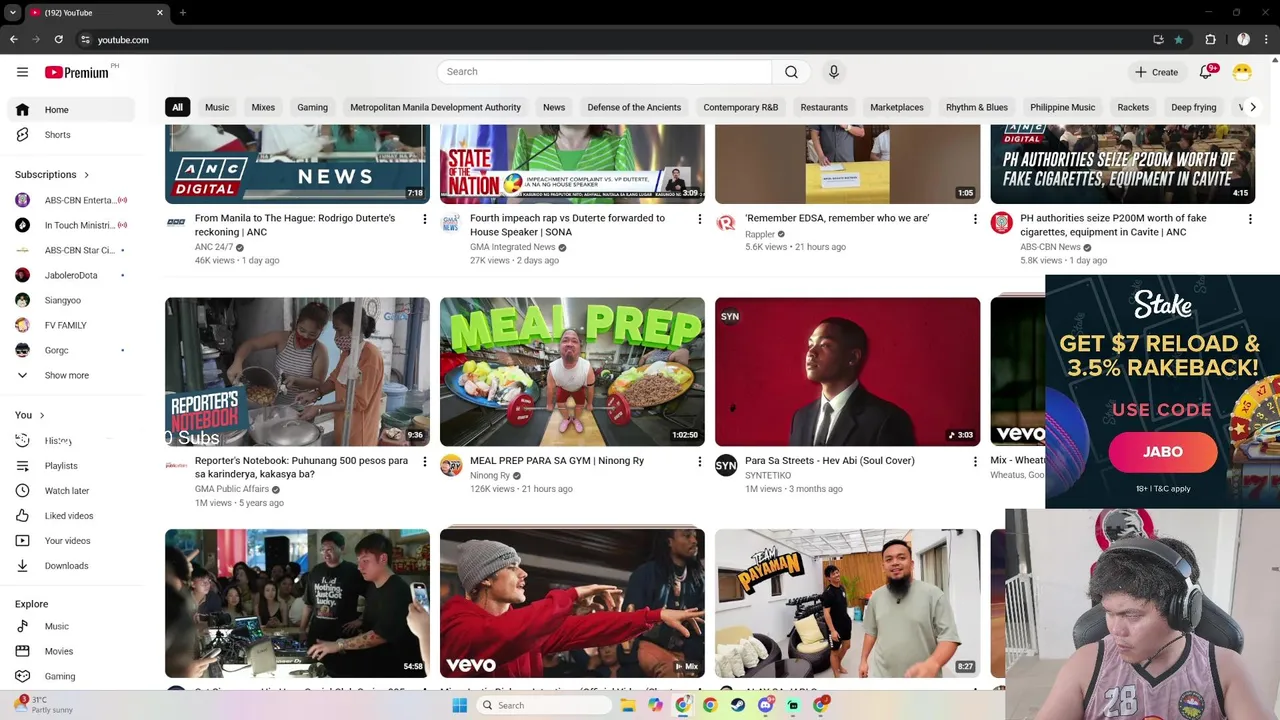Open the FV FAMILY subscription
This screenshot has height=720, width=1280.
coord(70,325)
